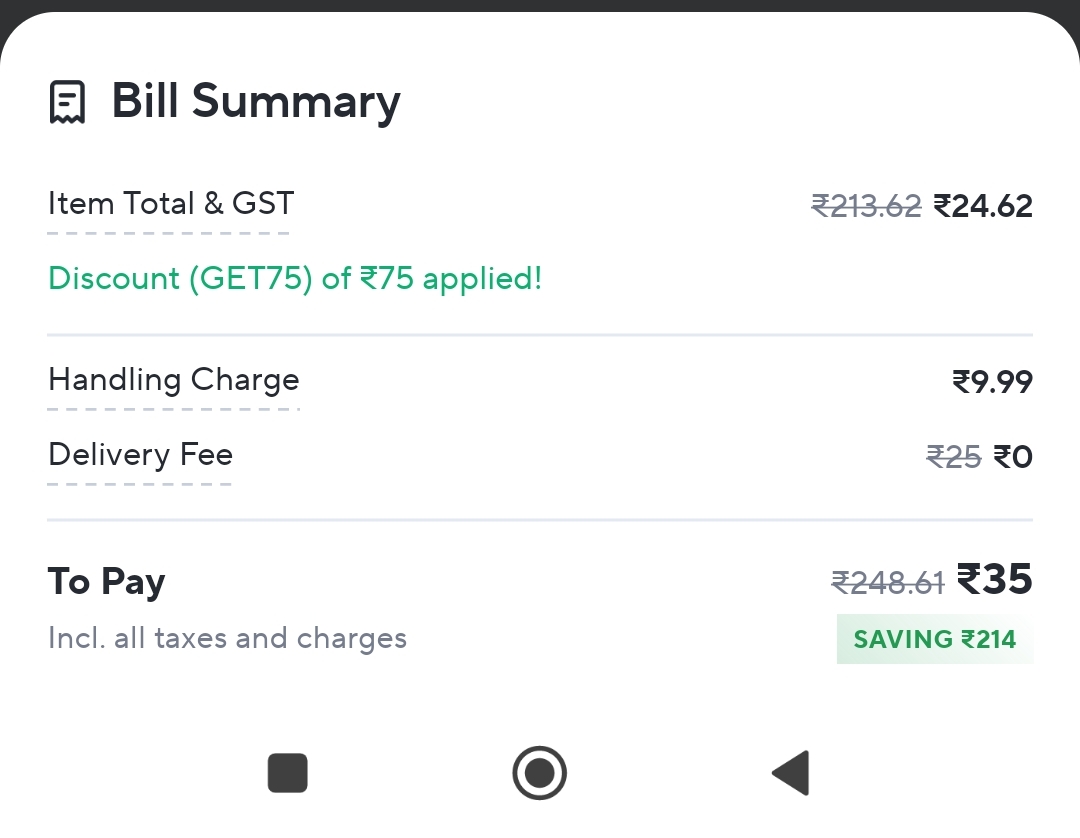Select the struck-through ₹213.62 item price
This screenshot has width=1080, height=838.
(865, 206)
